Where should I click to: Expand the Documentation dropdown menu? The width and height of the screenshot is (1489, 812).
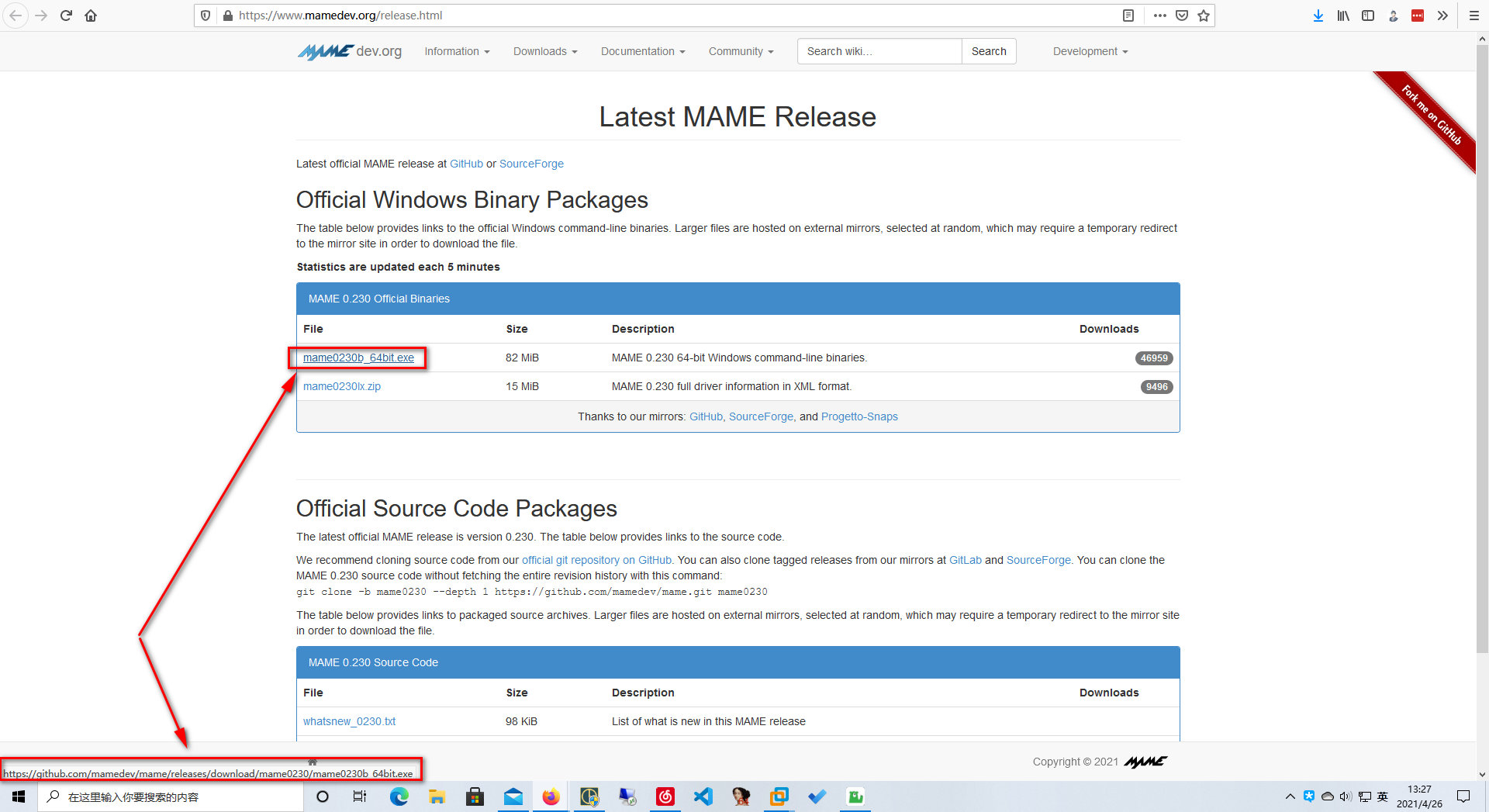(643, 51)
